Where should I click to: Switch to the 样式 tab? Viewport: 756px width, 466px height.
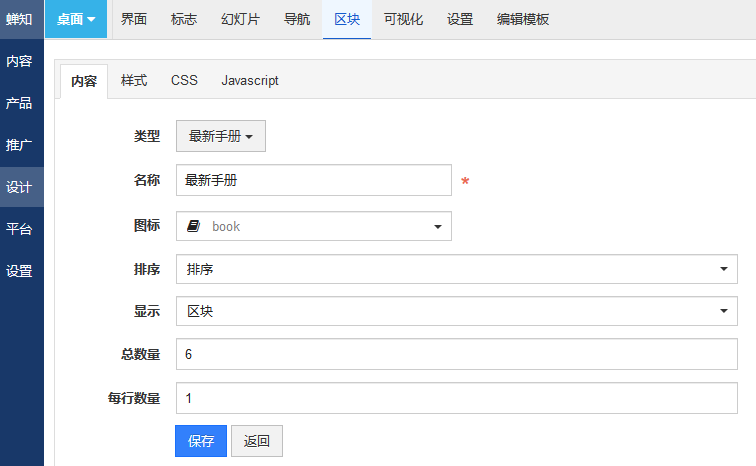[x=134, y=80]
